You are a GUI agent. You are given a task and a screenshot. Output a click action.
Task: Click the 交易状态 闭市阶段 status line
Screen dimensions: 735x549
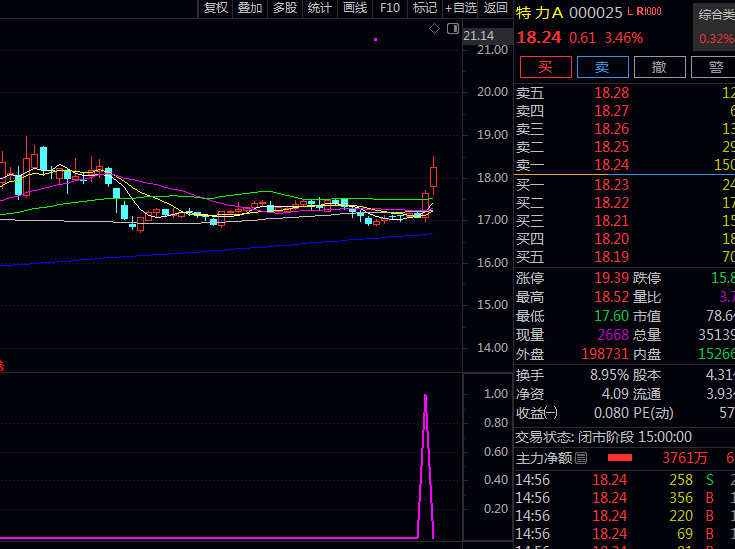click(604, 437)
